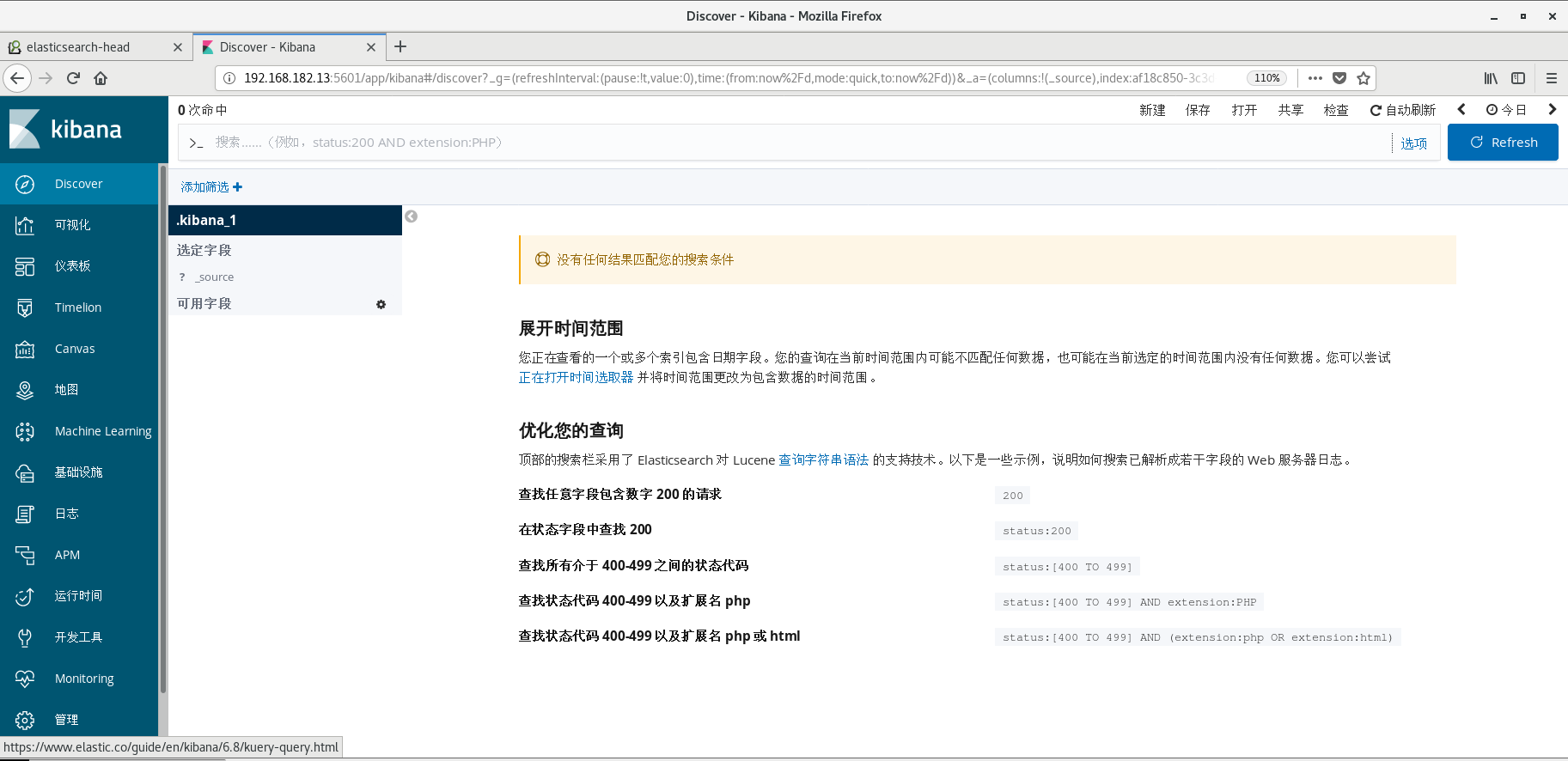This screenshot has height=761, width=1568.
Task: Toggle 自动刷新 auto-refresh option
Action: coord(1403,110)
